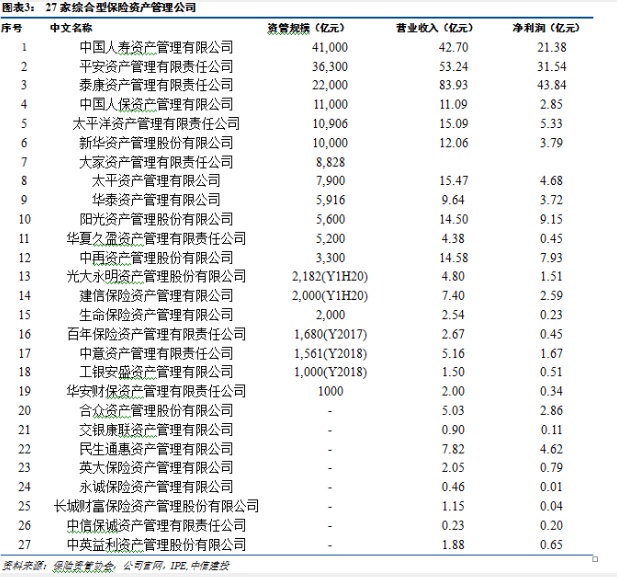617x577 pixels.
Task: Select the revenue value '14.58'
Action: 454,257
